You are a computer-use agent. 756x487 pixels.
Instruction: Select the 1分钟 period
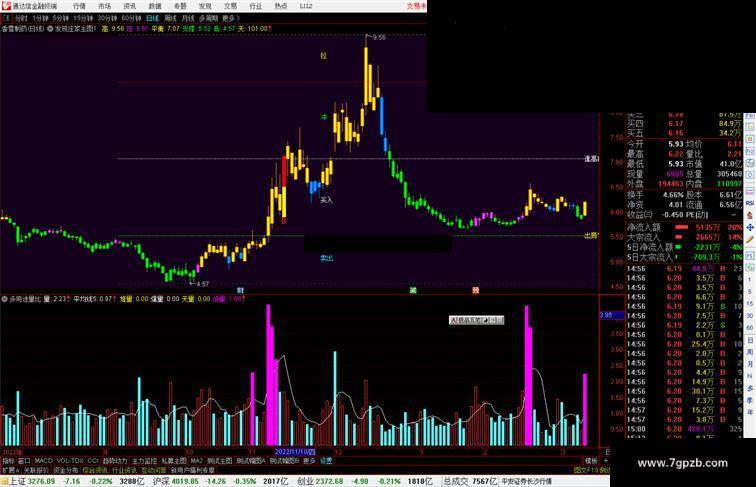[x=40, y=18]
